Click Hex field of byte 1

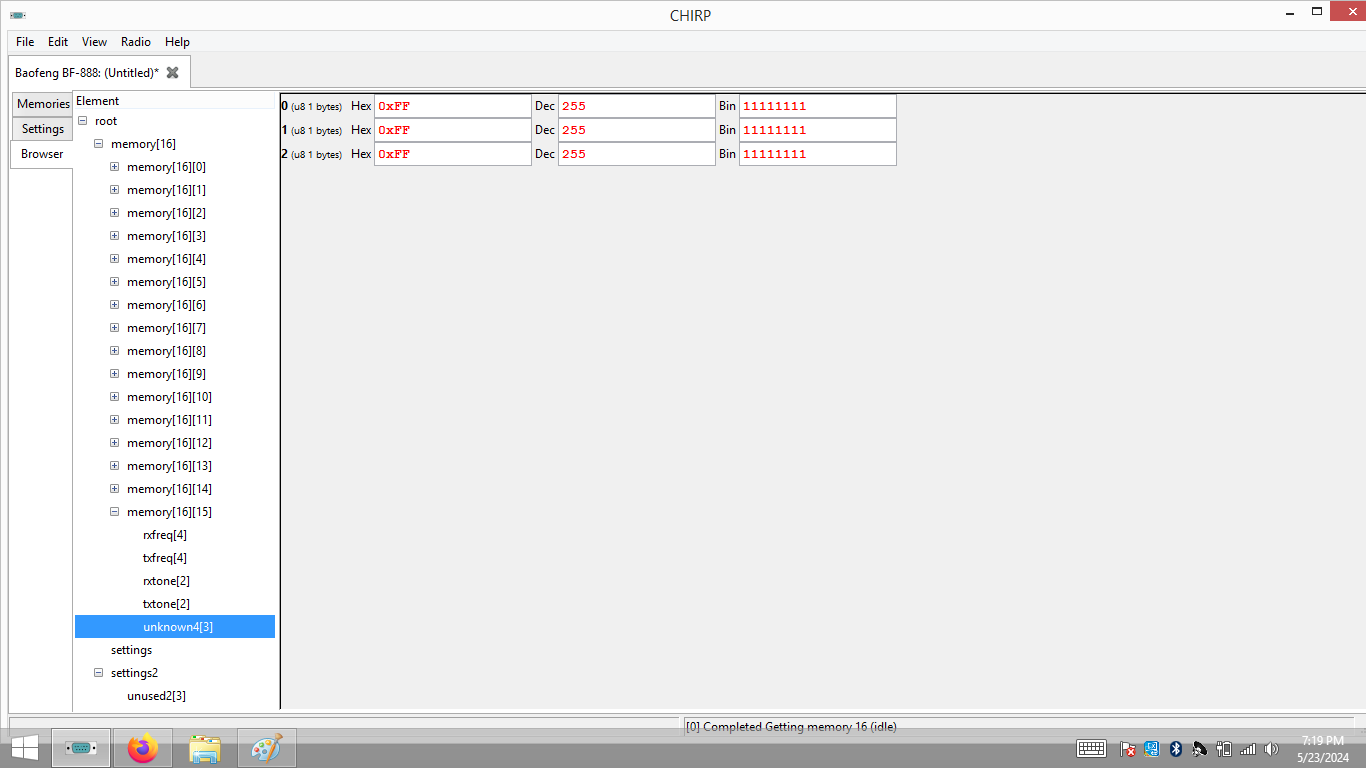coord(453,130)
